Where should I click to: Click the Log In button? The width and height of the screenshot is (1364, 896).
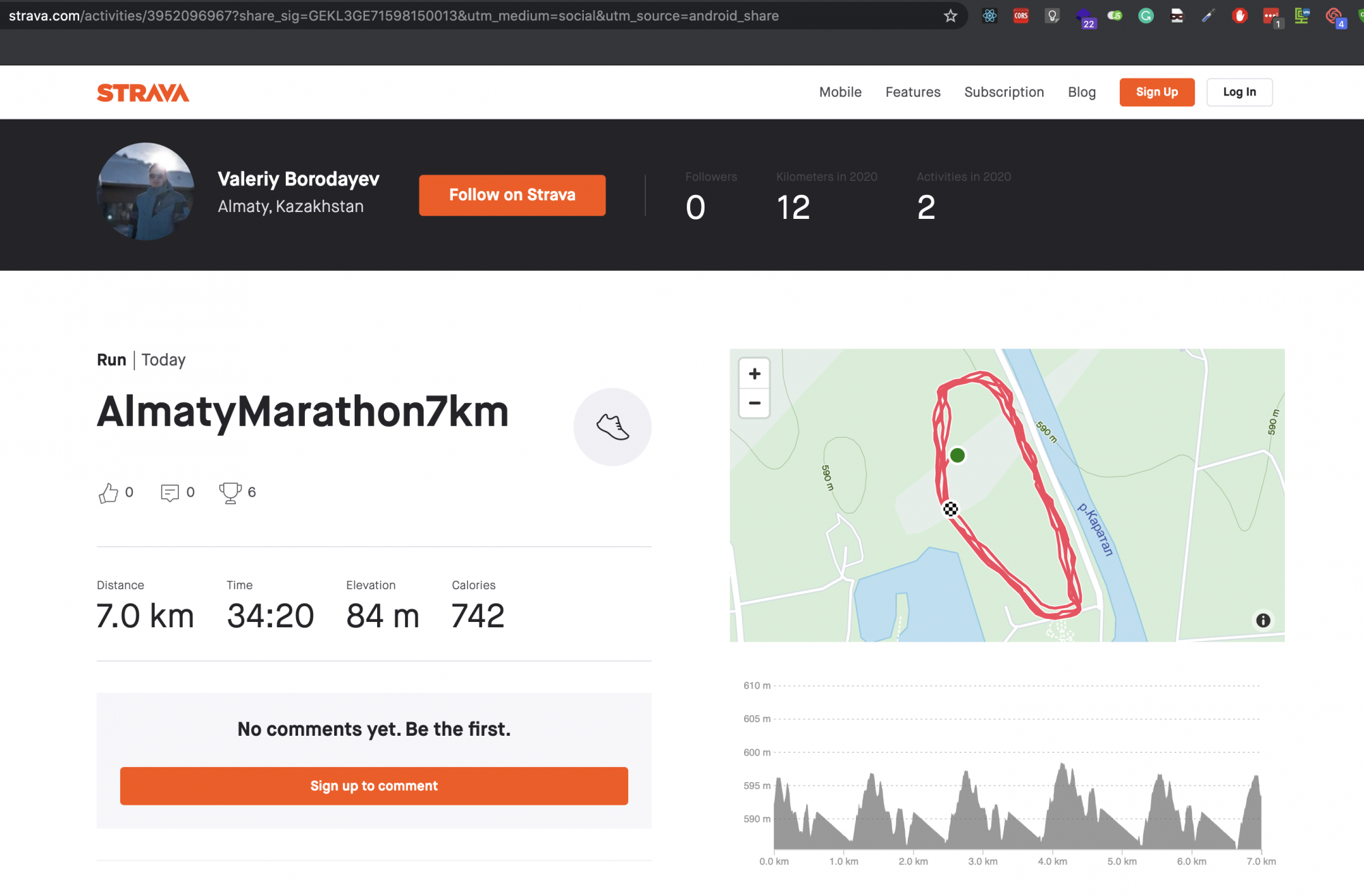coord(1239,92)
